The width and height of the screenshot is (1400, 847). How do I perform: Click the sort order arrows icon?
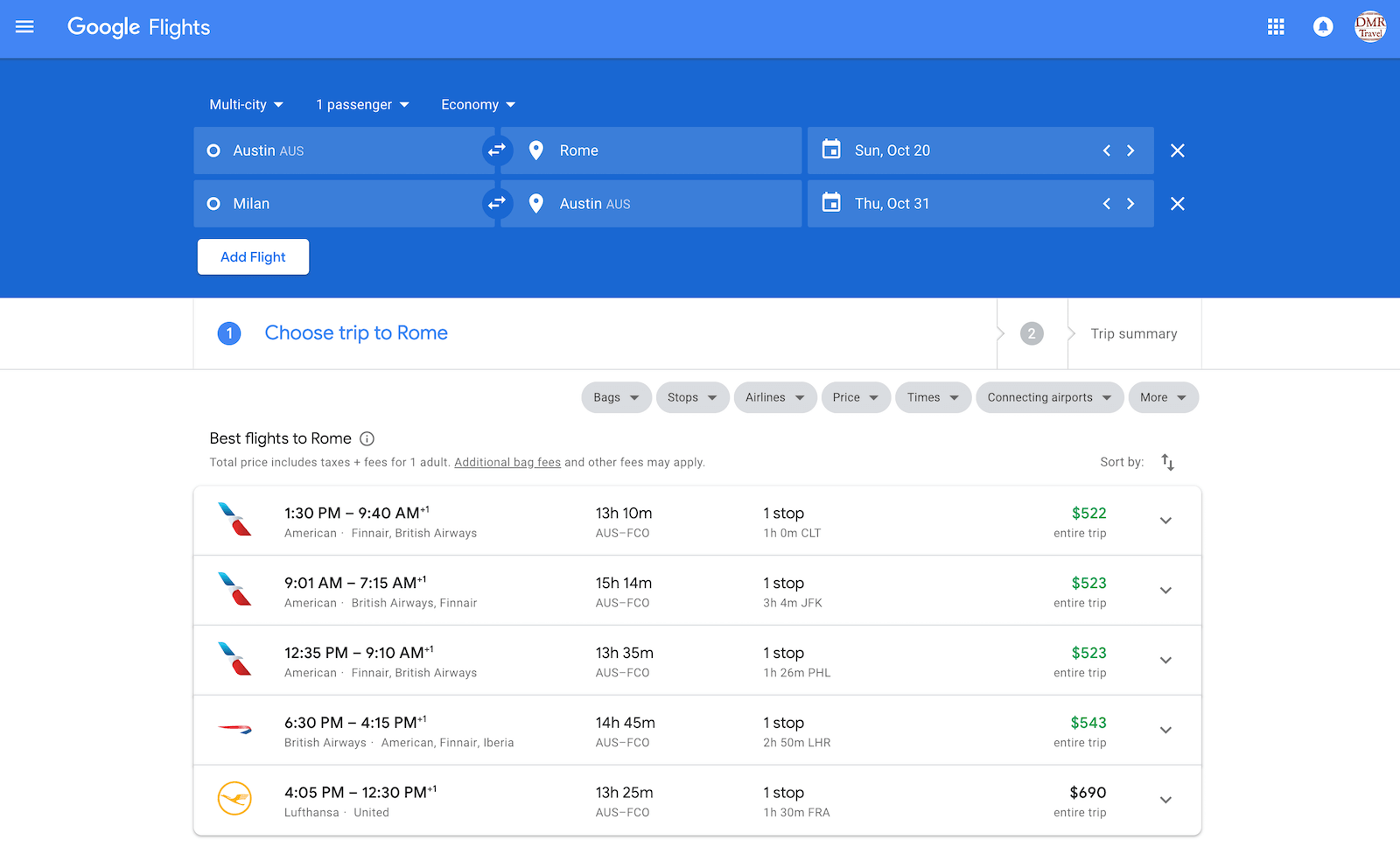click(x=1167, y=461)
